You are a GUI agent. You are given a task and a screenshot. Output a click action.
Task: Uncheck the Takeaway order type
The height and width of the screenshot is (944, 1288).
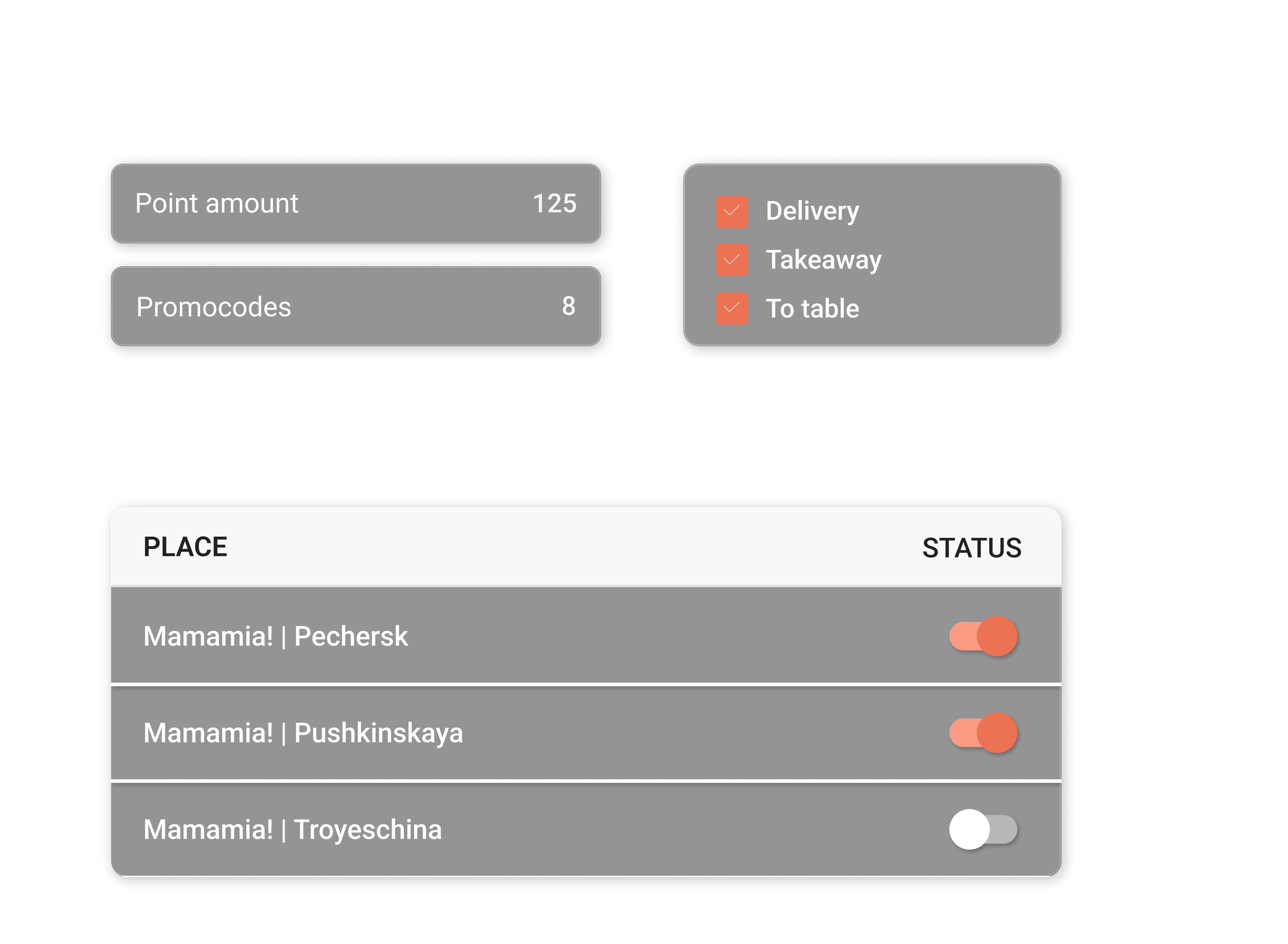pyautogui.click(x=731, y=260)
